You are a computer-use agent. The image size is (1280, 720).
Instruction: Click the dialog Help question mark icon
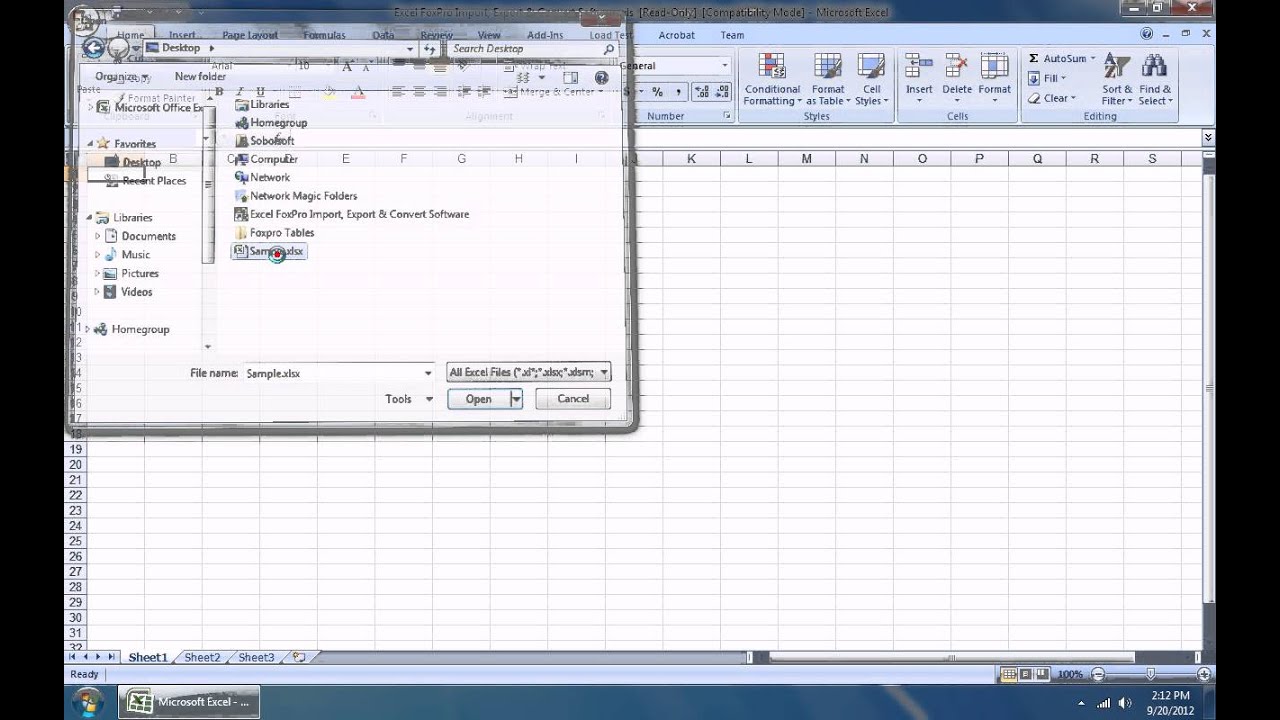601,77
